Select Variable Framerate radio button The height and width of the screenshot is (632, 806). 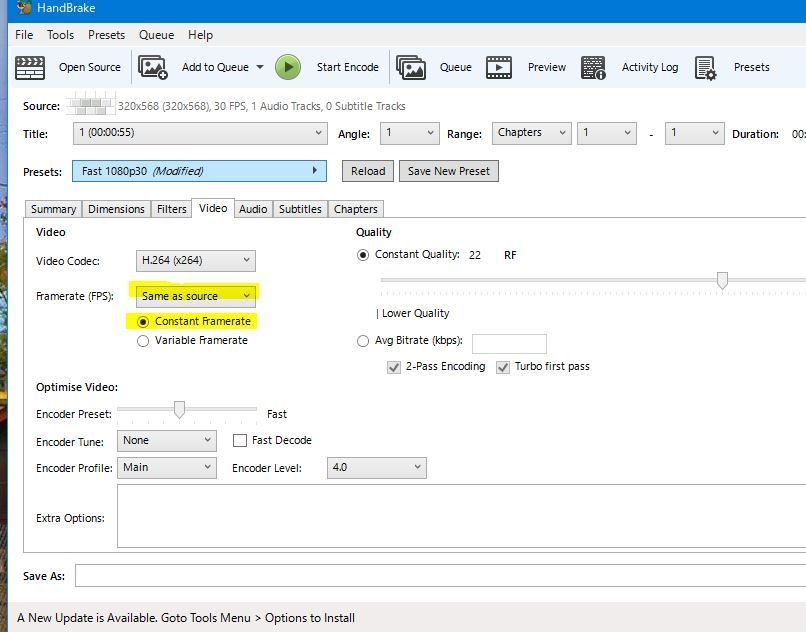(143, 341)
